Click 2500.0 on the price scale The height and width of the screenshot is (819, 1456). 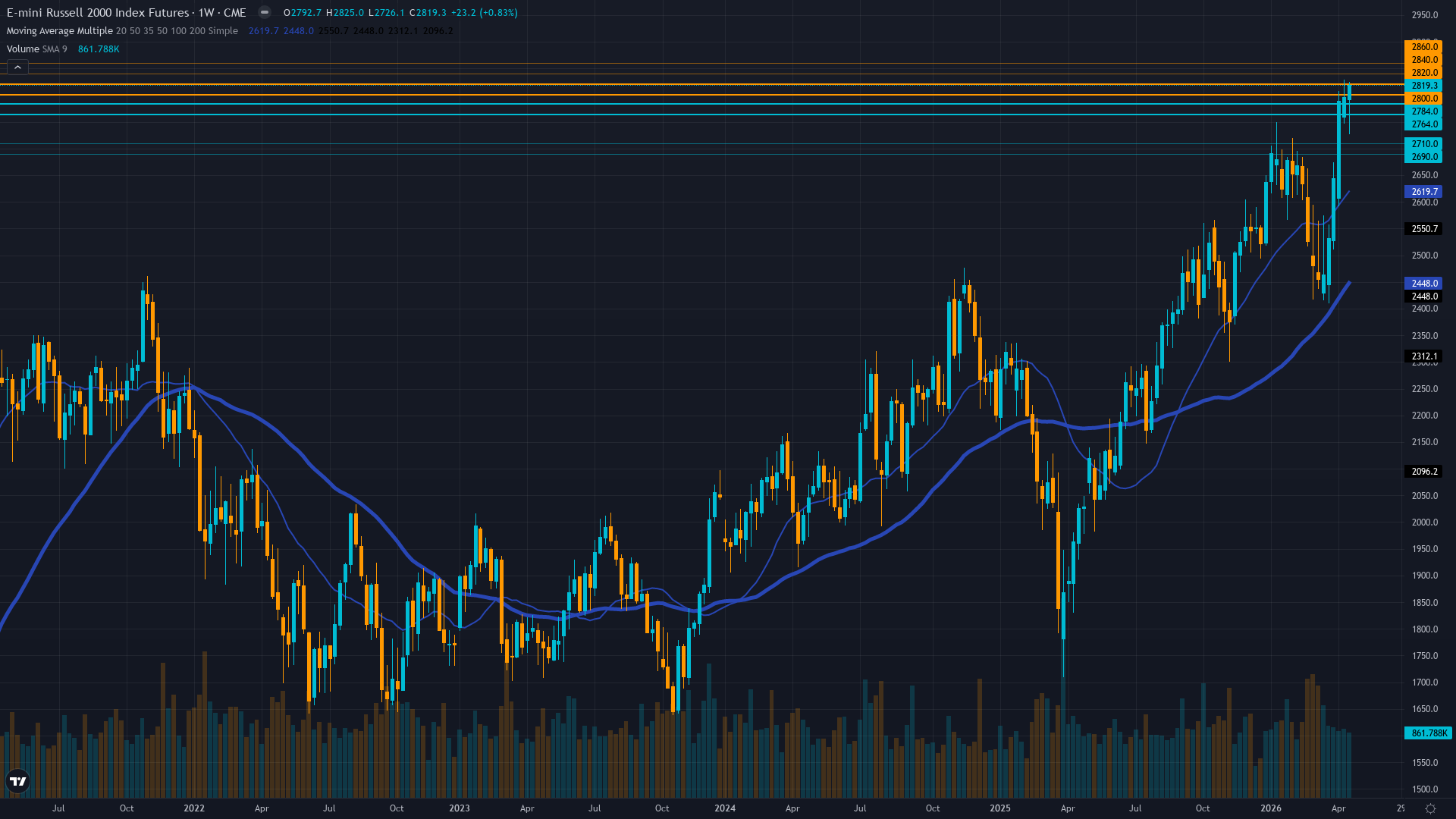(x=1424, y=256)
